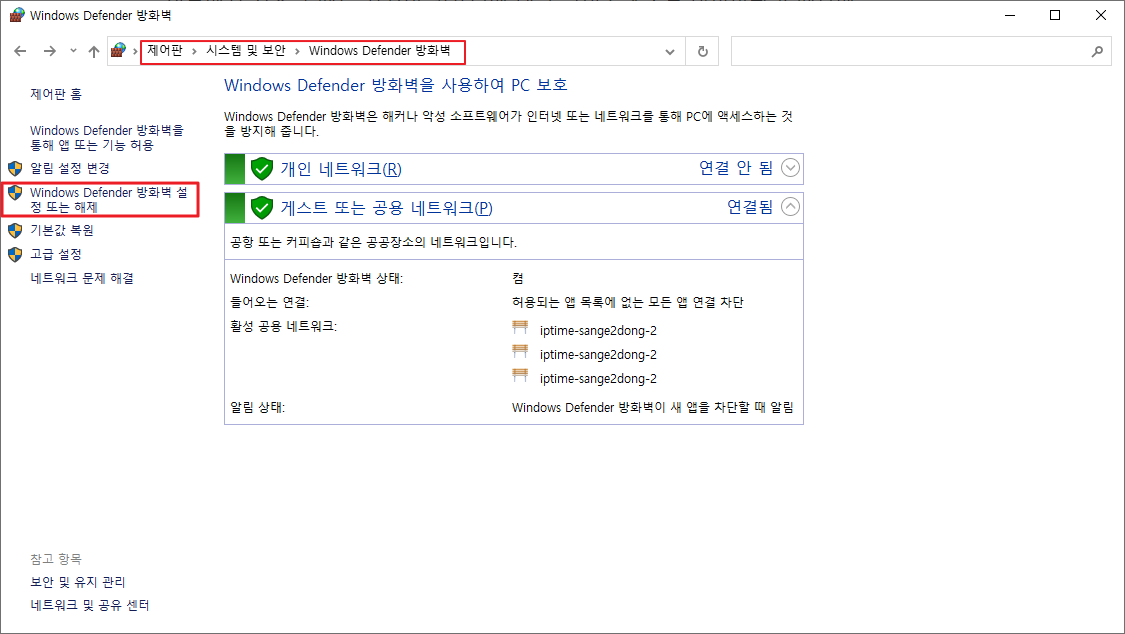The height and width of the screenshot is (634, 1125).
Task: Open Windows Defender 방화벽 설정 또는 해제
Action: click(x=108, y=199)
